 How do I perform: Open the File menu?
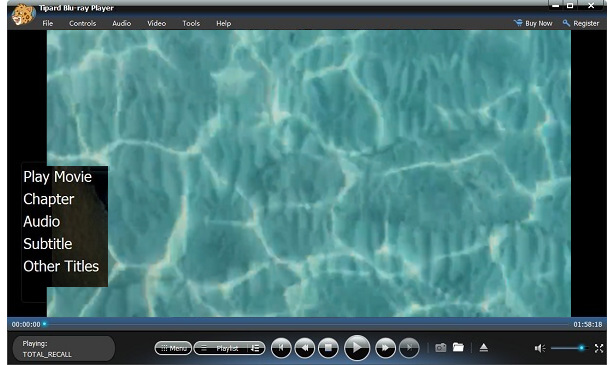click(48, 23)
